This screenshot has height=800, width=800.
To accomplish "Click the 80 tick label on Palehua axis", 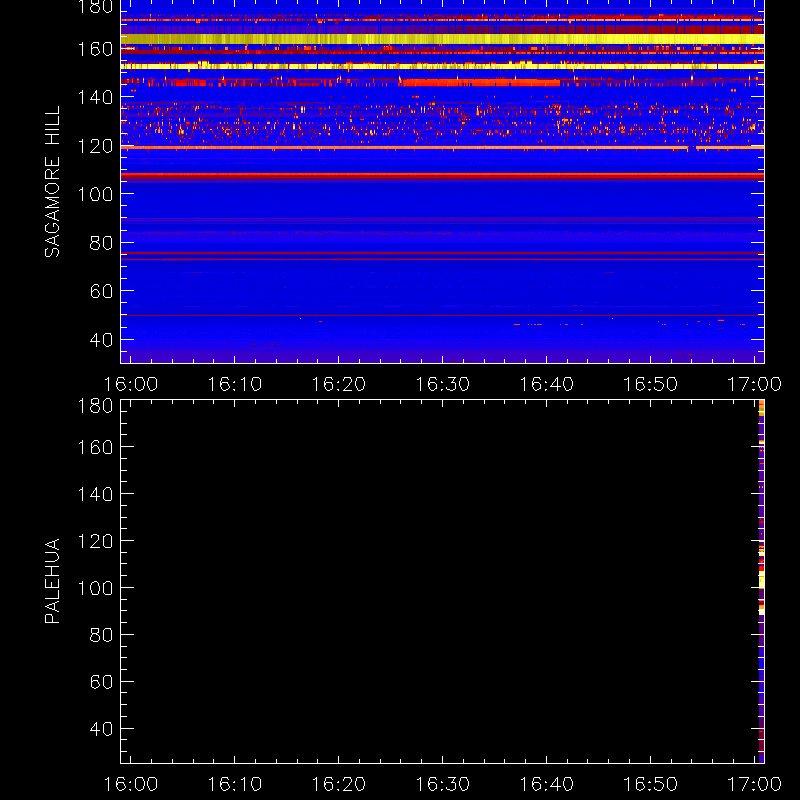I will pyautogui.click(x=101, y=635).
